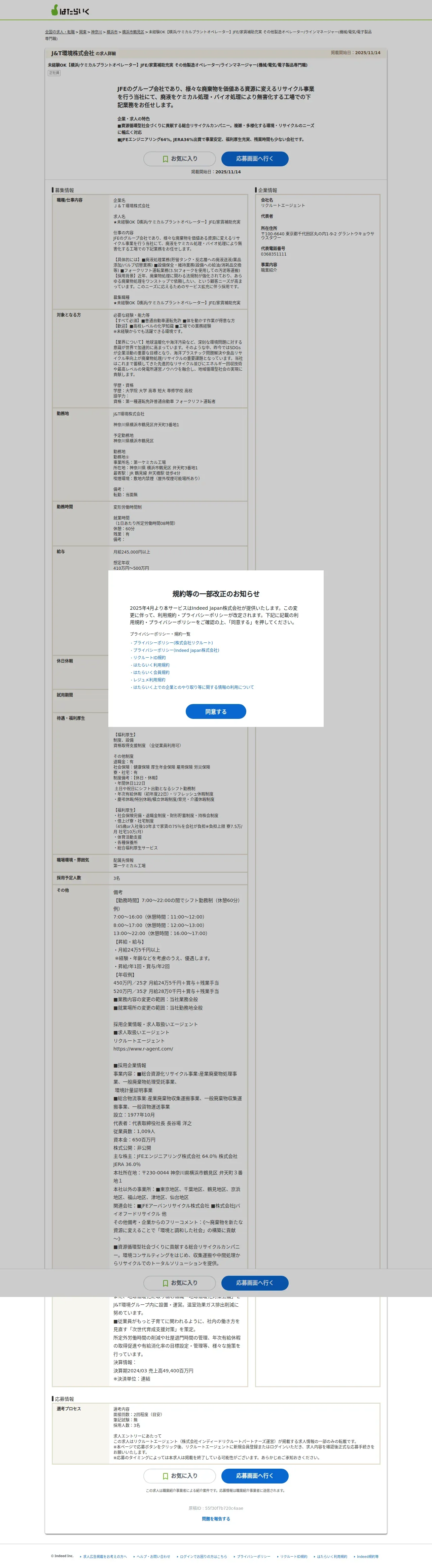Click お気に入り in the floating sticky bar
This screenshot has width=432, height=1568.
(x=179, y=1283)
